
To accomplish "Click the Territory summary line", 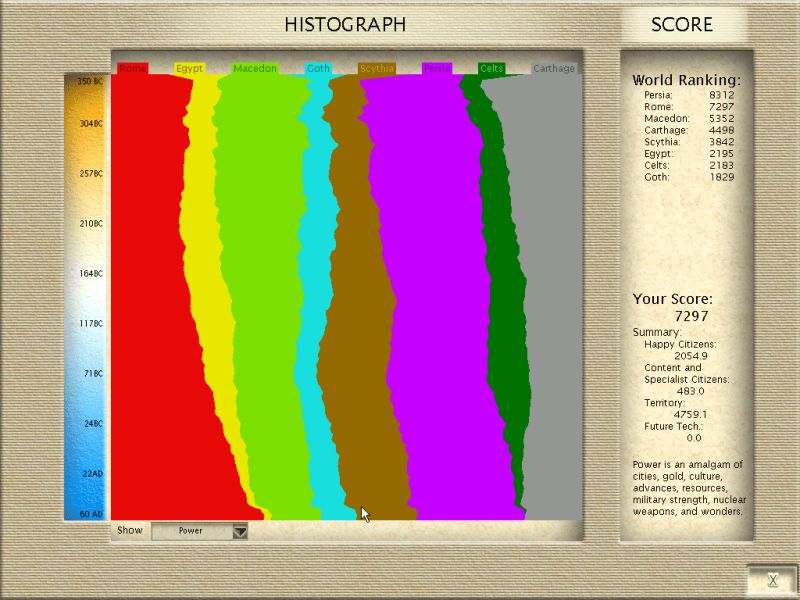I will (x=665, y=403).
